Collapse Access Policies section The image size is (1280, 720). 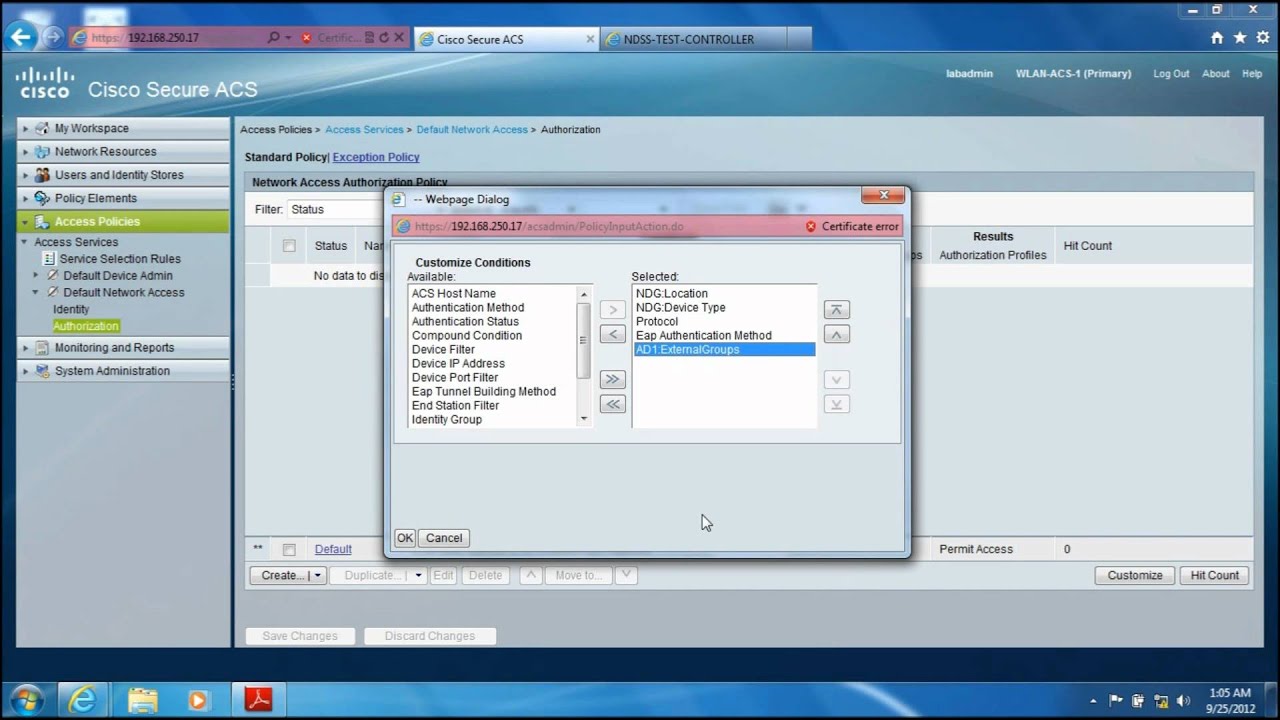point(26,222)
